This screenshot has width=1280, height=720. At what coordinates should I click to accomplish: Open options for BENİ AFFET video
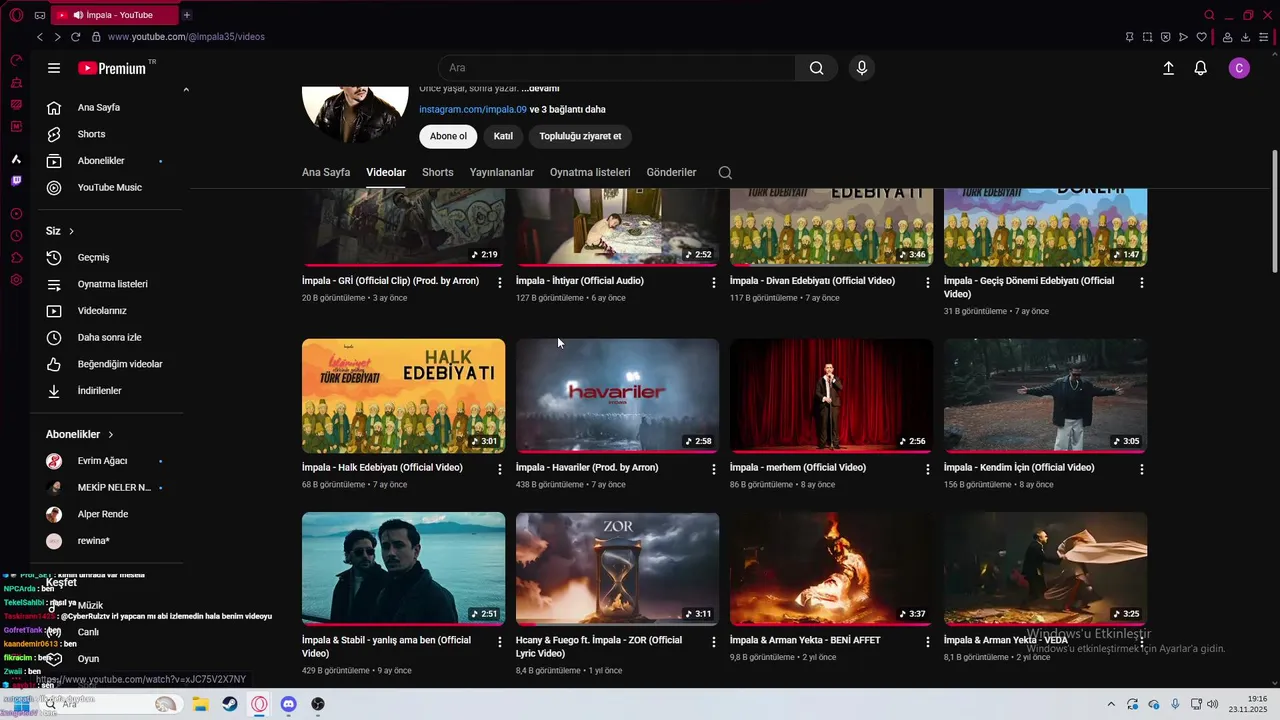(x=928, y=643)
